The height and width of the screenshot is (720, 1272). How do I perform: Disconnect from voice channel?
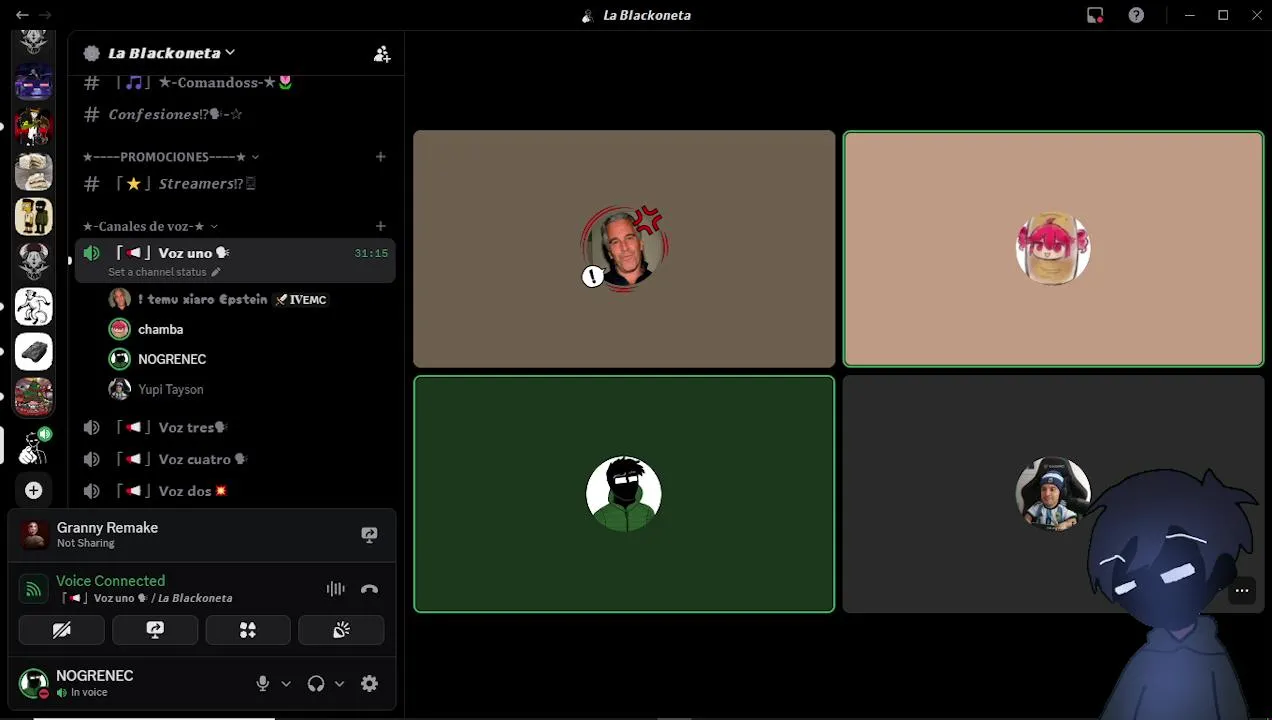click(369, 589)
